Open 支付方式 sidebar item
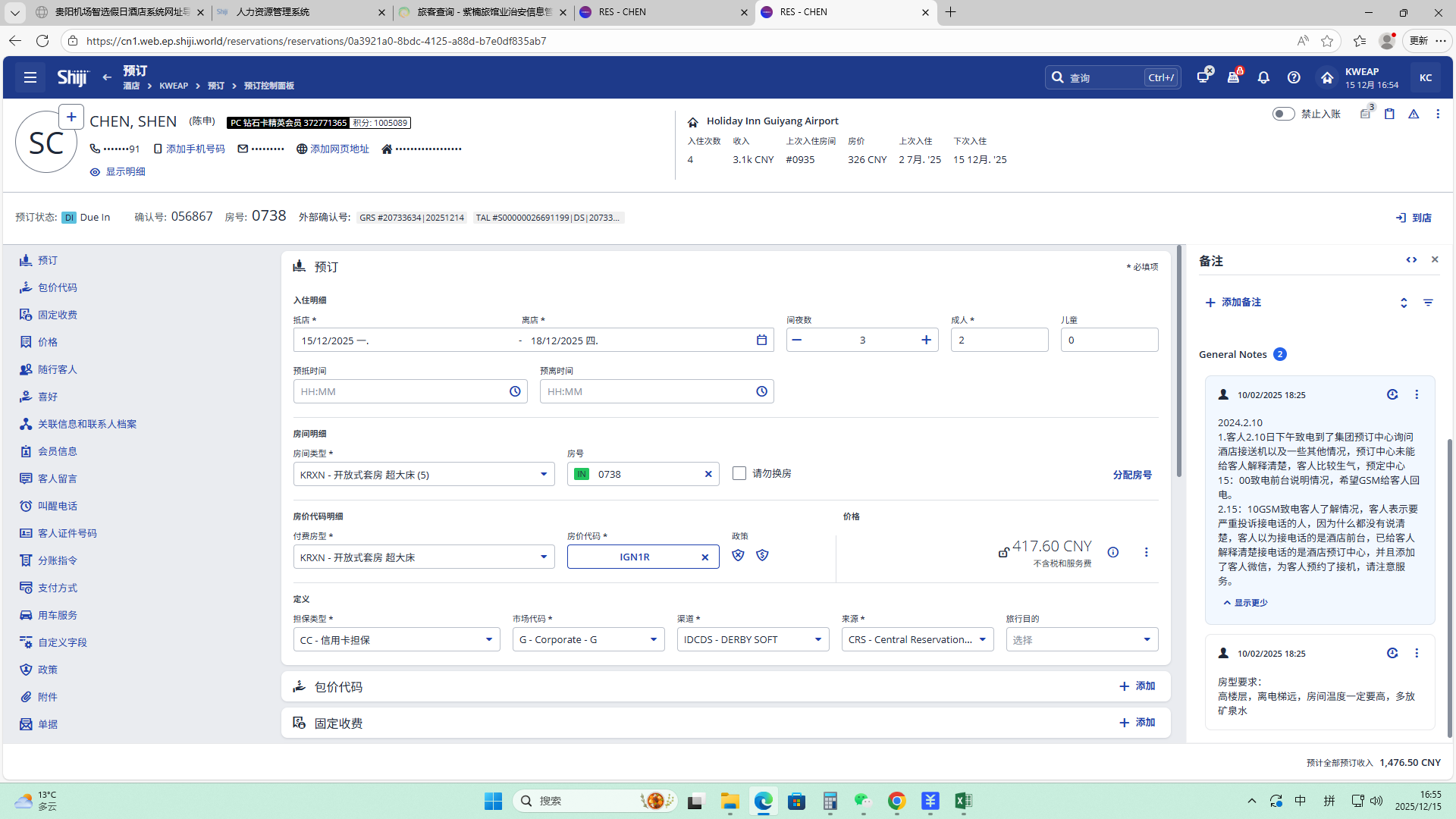The image size is (1456, 819). pyautogui.click(x=57, y=588)
